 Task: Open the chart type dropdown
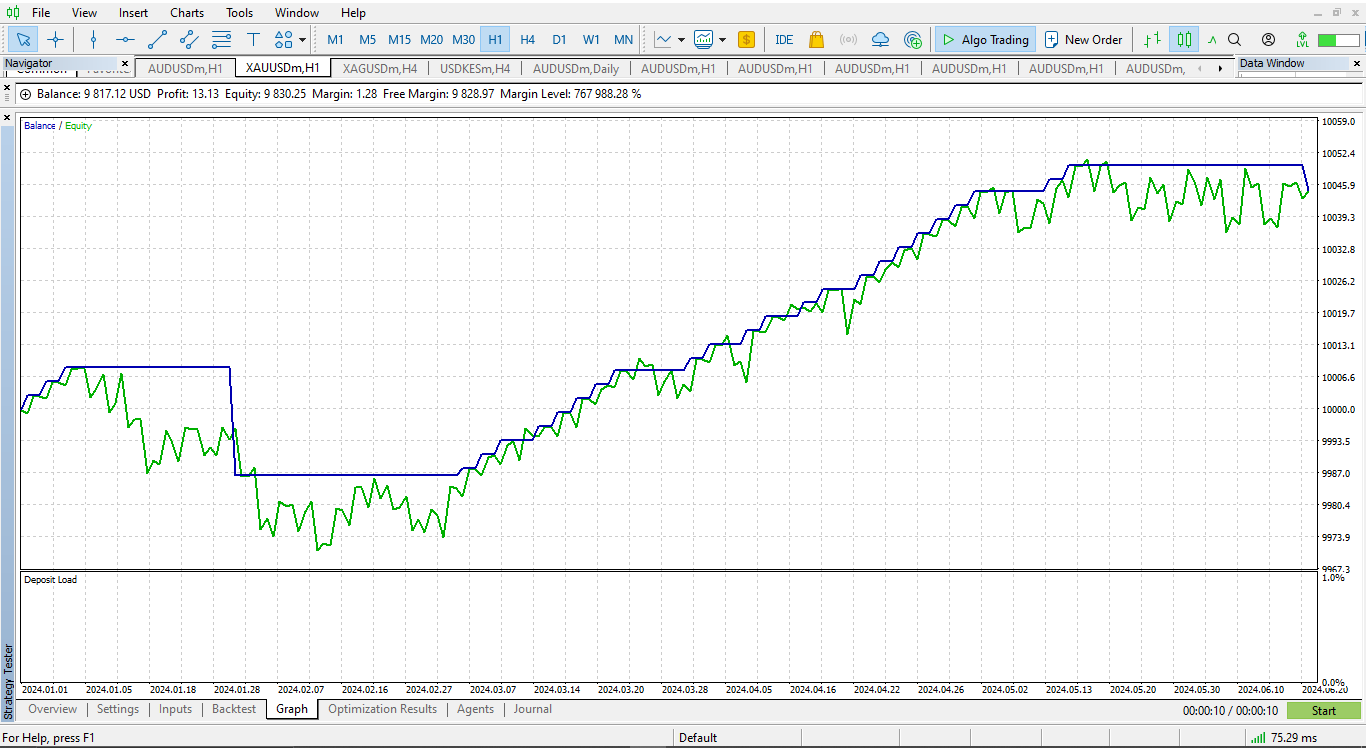point(682,39)
